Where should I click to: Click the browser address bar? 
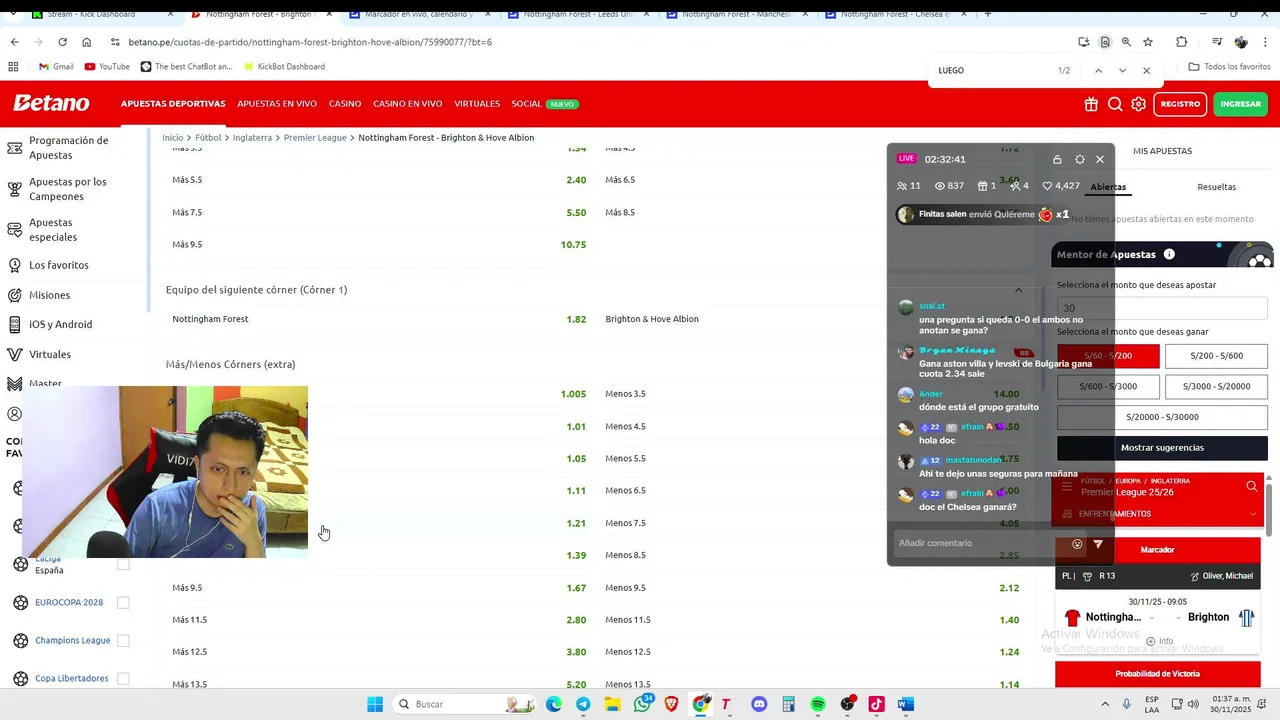590,42
